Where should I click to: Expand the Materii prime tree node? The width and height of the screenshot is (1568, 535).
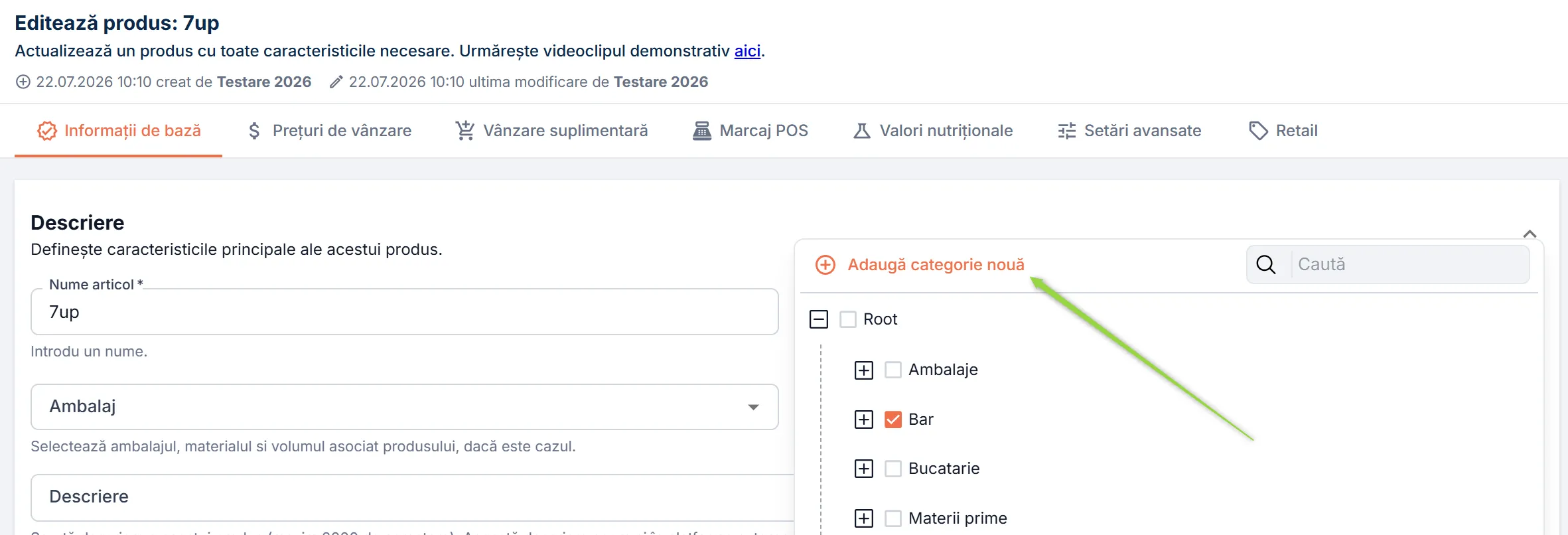(x=864, y=518)
